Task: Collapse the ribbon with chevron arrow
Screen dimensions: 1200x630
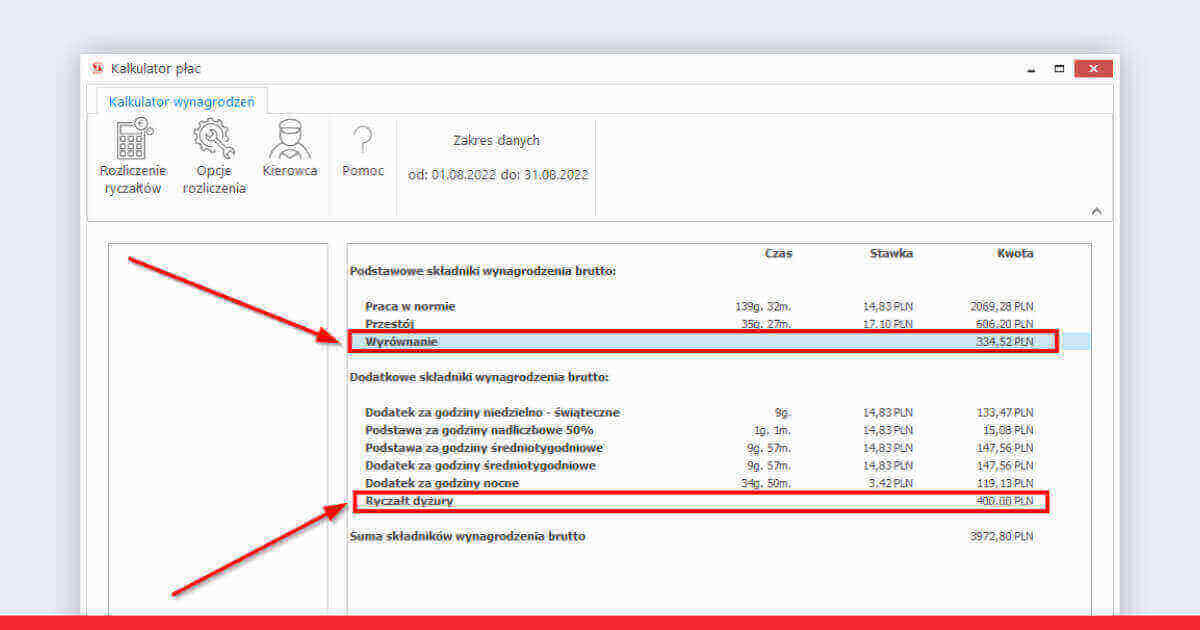Action: coord(1096,211)
